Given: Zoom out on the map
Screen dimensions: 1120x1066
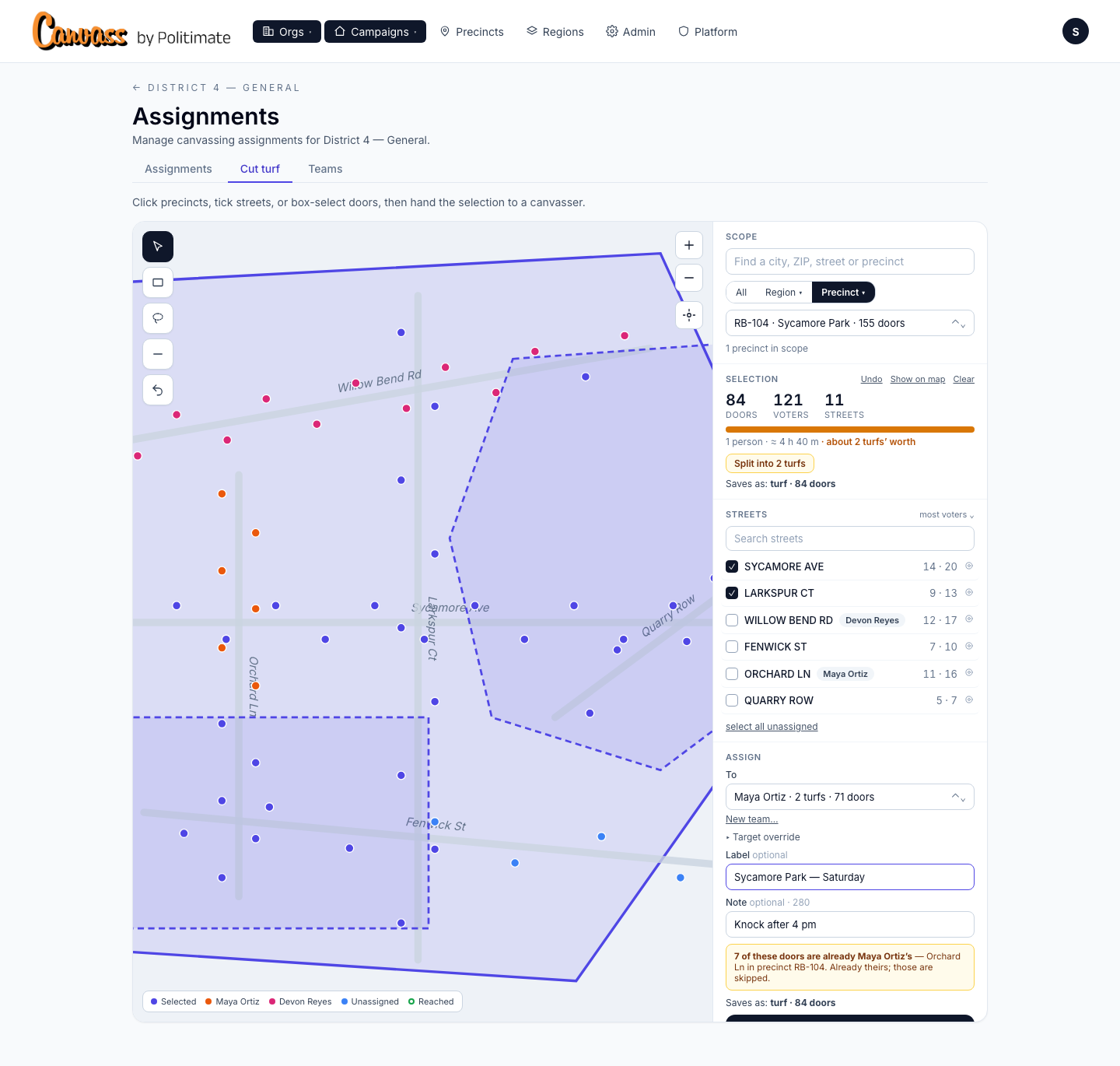Looking at the screenshot, I should pyautogui.click(x=689, y=278).
